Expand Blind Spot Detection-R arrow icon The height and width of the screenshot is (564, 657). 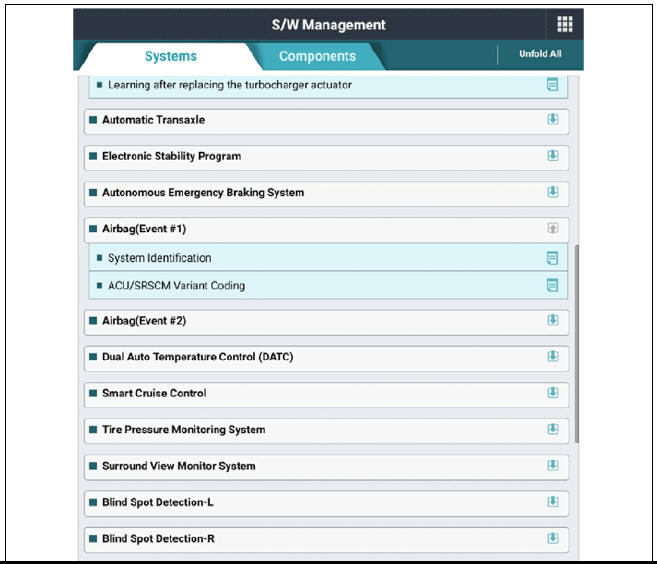pos(553,538)
